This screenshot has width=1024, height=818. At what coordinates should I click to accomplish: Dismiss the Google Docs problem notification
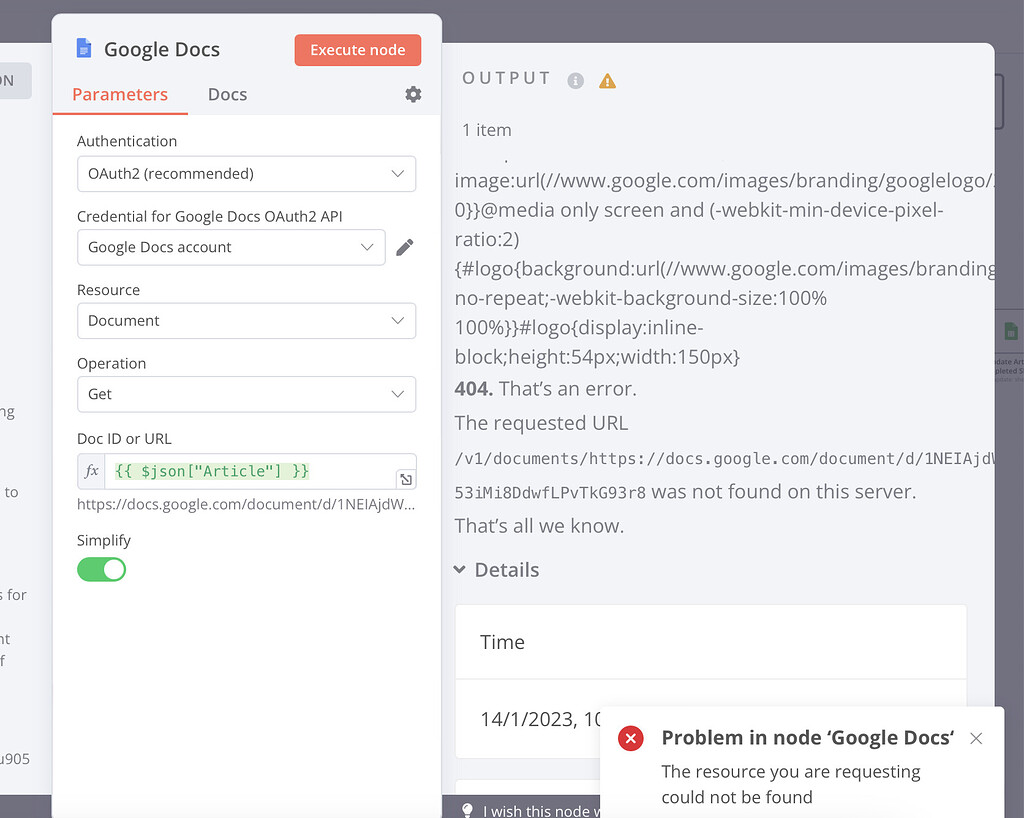[x=976, y=738]
